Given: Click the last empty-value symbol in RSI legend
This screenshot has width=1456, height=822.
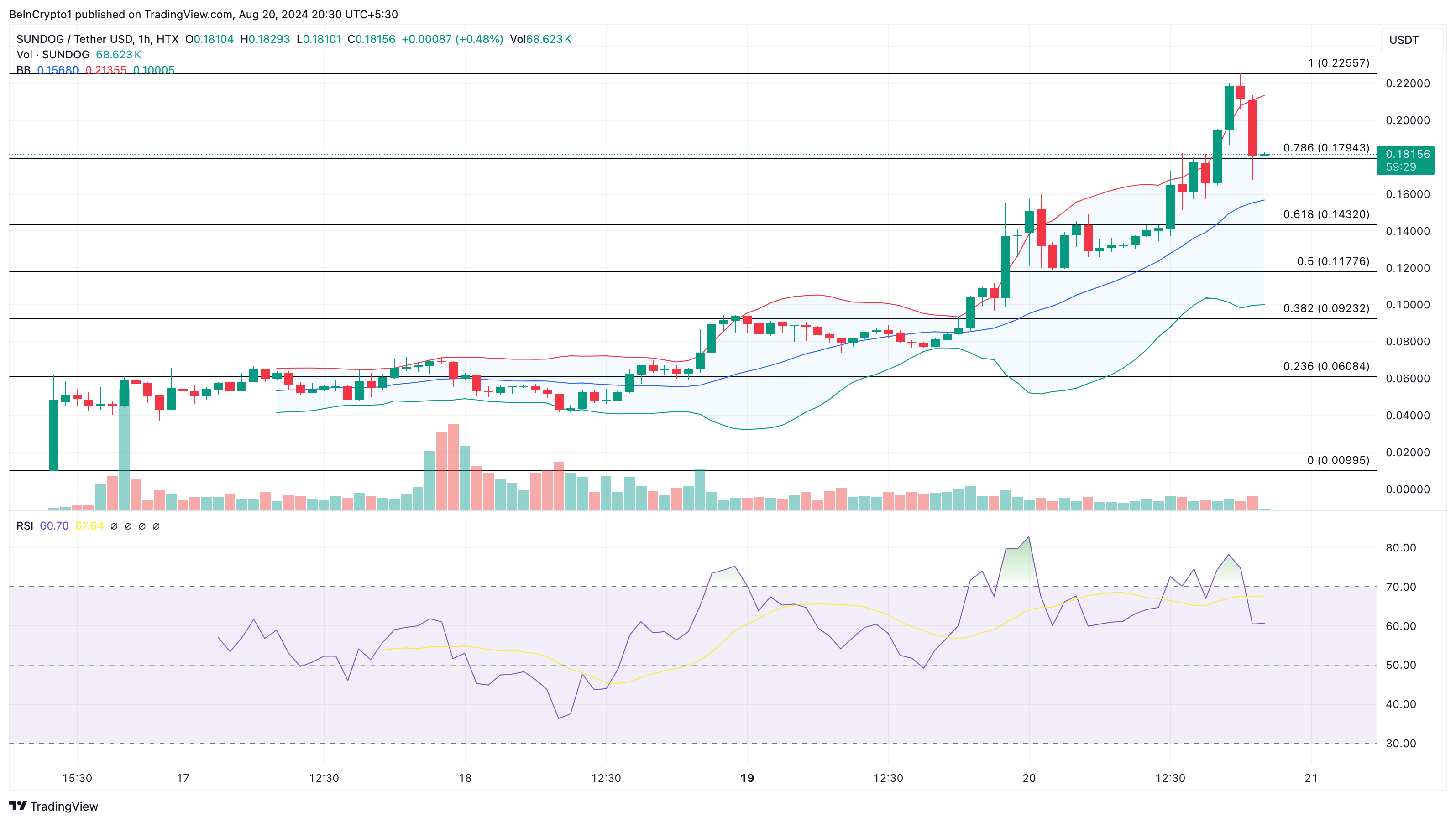Looking at the screenshot, I should coord(156,526).
